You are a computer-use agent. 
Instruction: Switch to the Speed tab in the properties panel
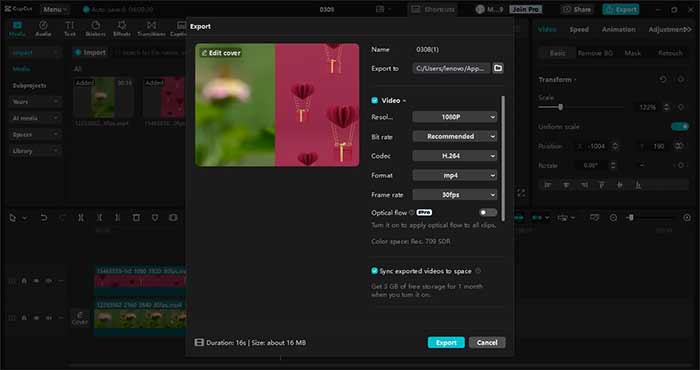click(579, 29)
